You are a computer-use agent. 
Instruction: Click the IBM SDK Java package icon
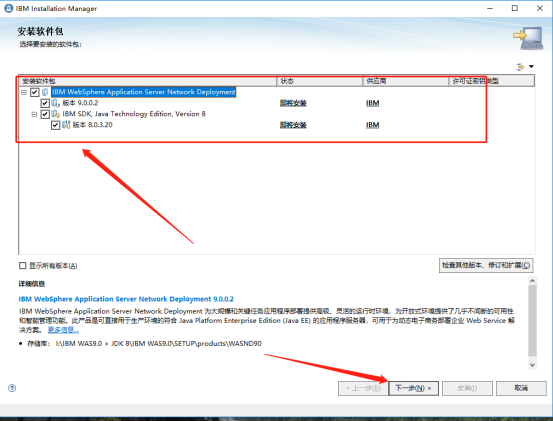[55, 114]
